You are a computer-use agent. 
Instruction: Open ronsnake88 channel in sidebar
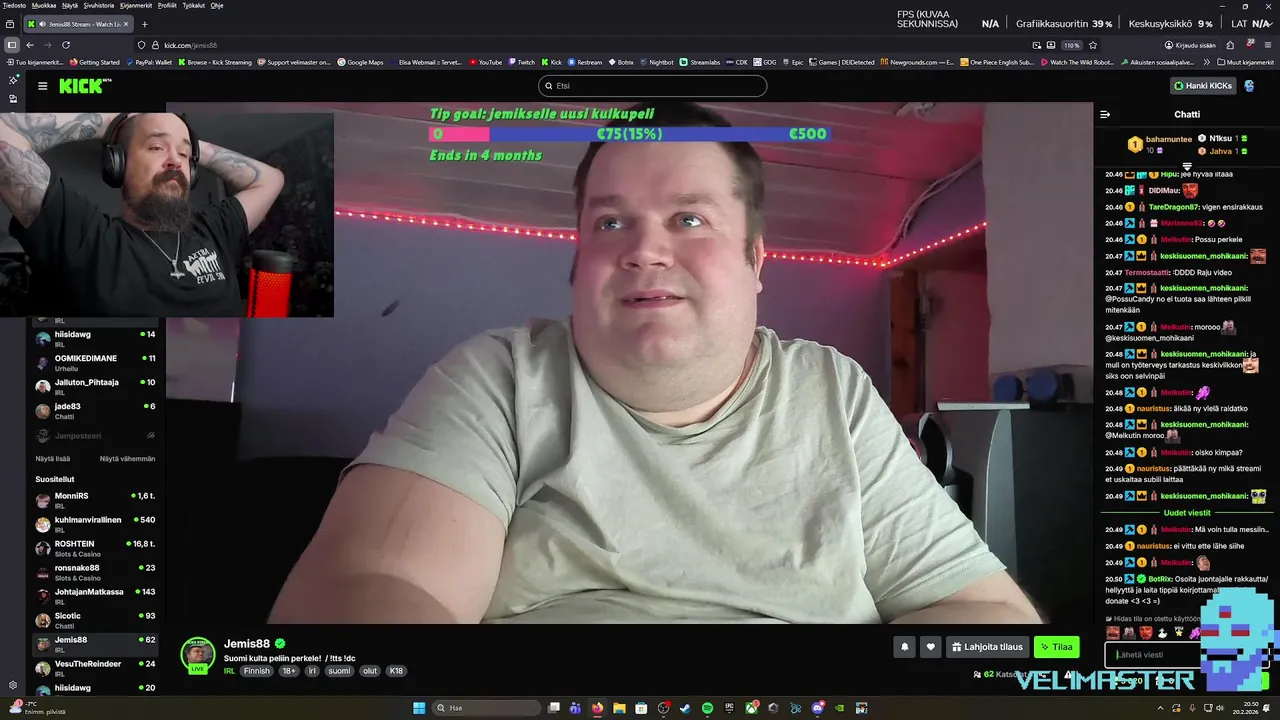tap(95, 572)
